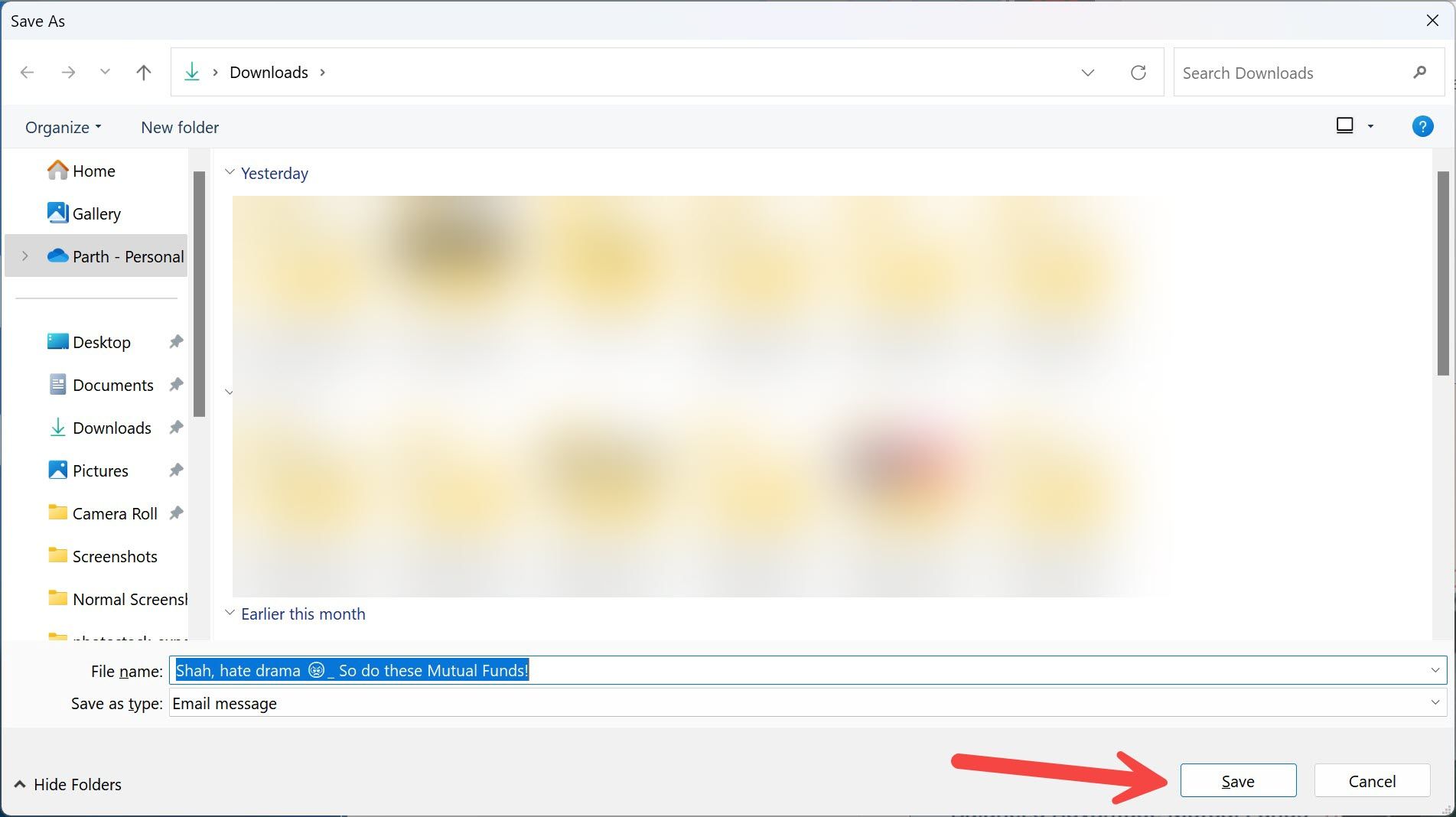The width and height of the screenshot is (1456, 817).
Task: Click Downloads in the address breadcrumb
Action: pyautogui.click(x=269, y=72)
